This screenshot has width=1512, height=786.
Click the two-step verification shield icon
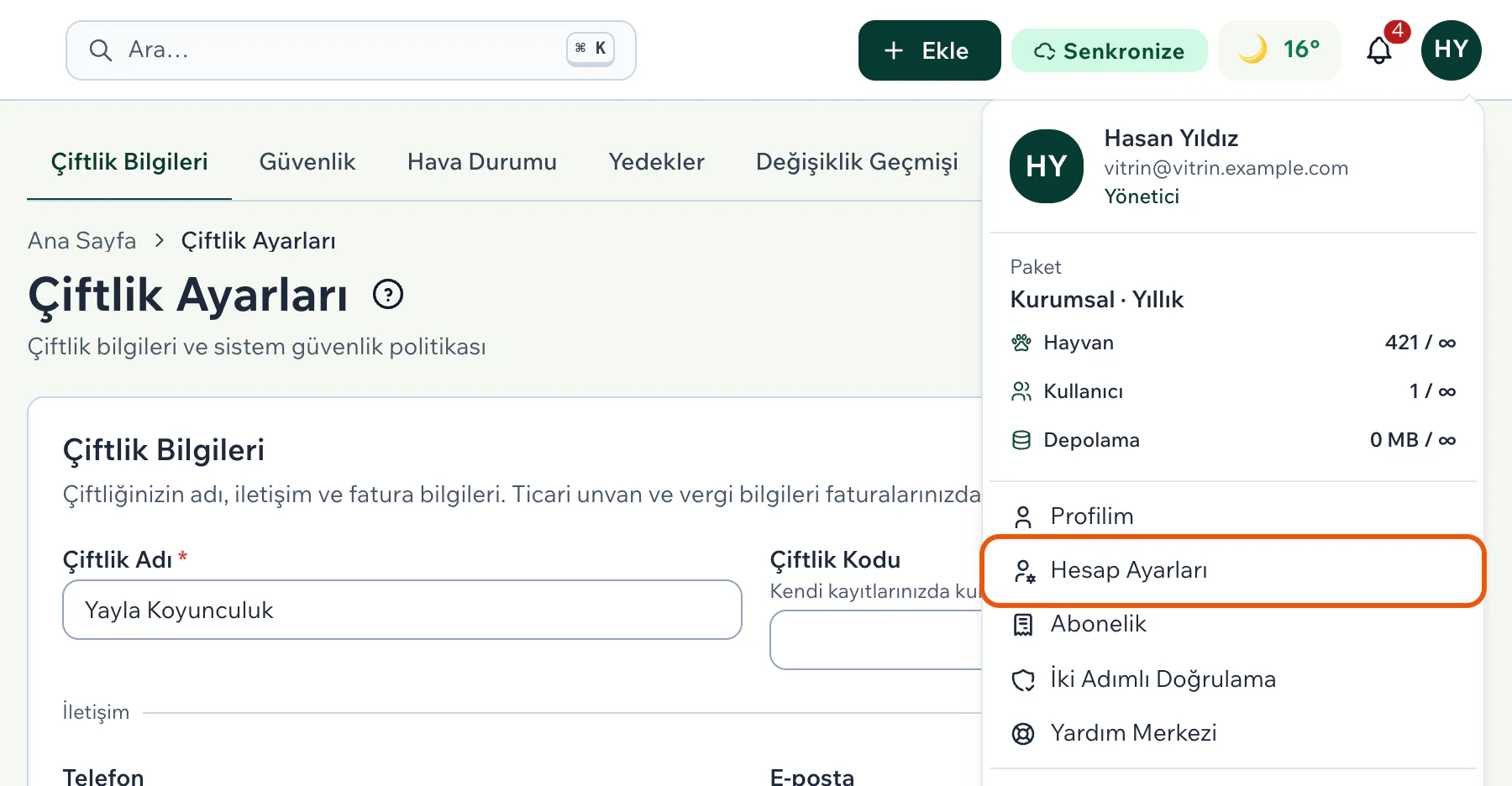(x=1023, y=679)
